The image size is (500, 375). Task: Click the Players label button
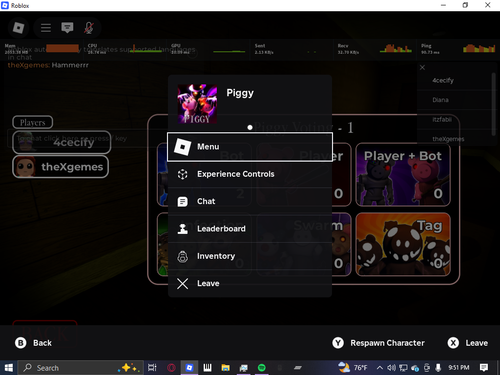click(33, 122)
